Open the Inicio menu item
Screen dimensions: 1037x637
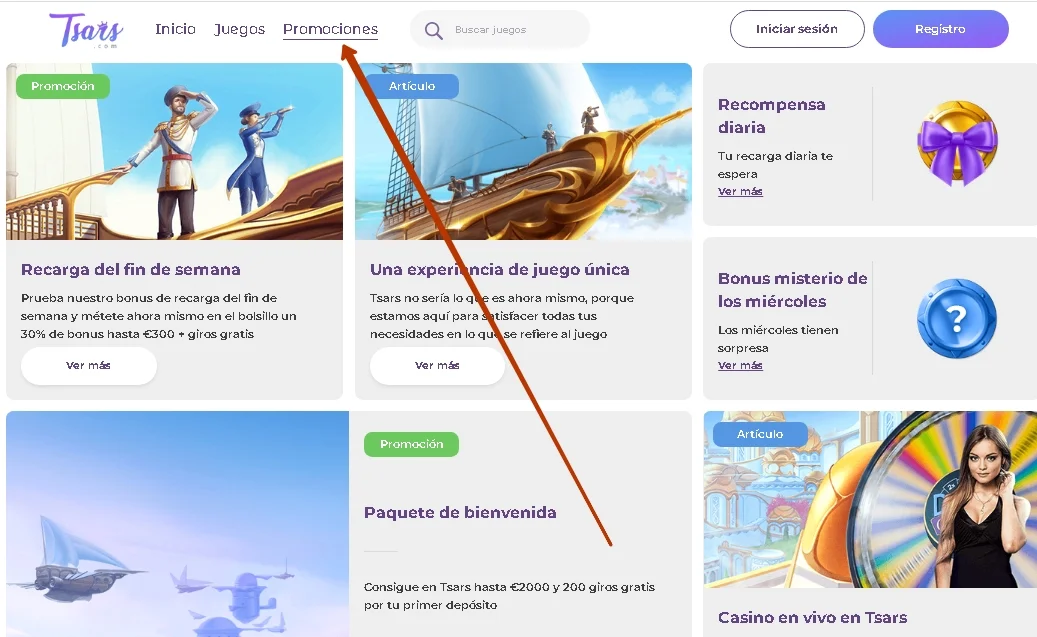tap(175, 29)
